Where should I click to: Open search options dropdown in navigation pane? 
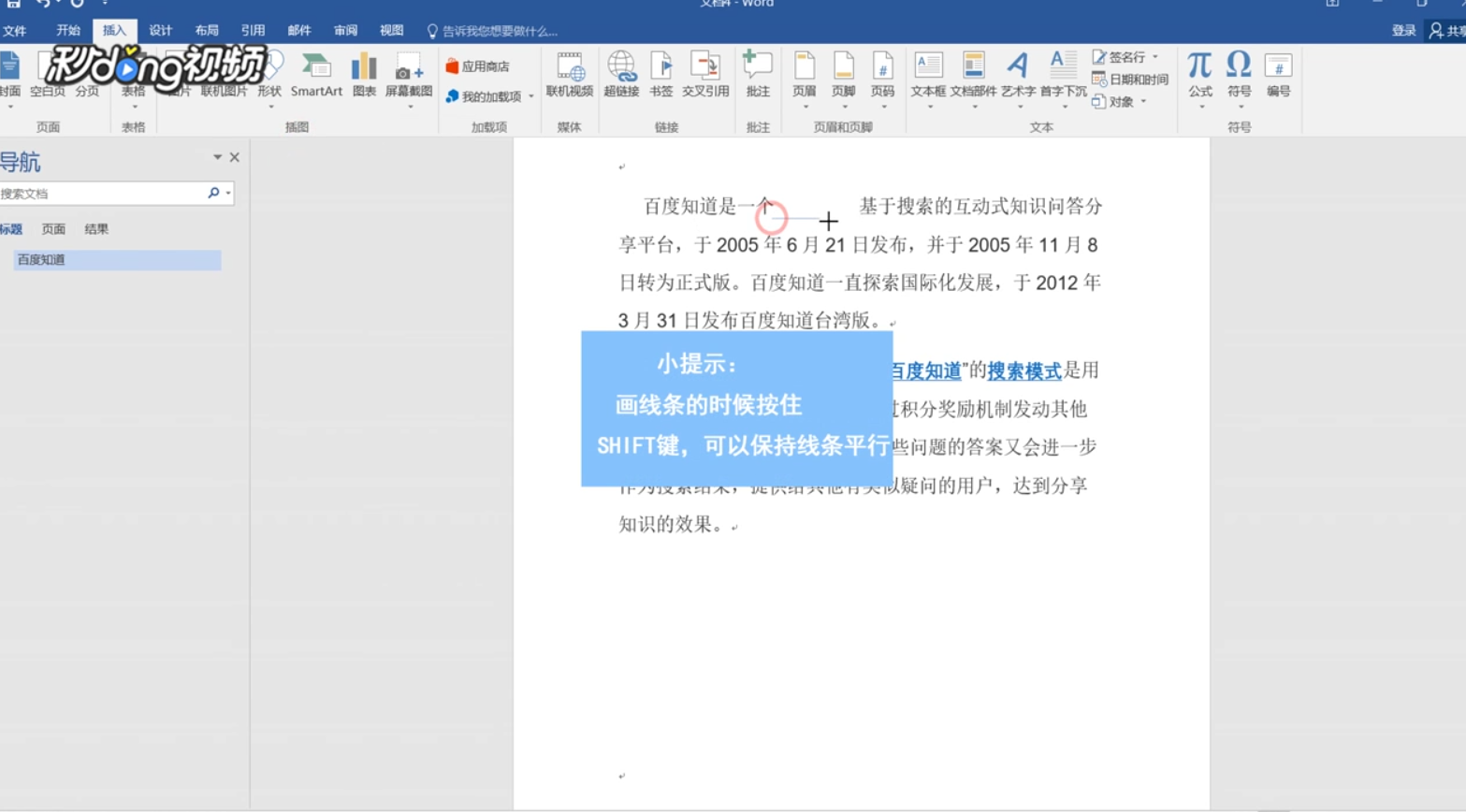(228, 193)
